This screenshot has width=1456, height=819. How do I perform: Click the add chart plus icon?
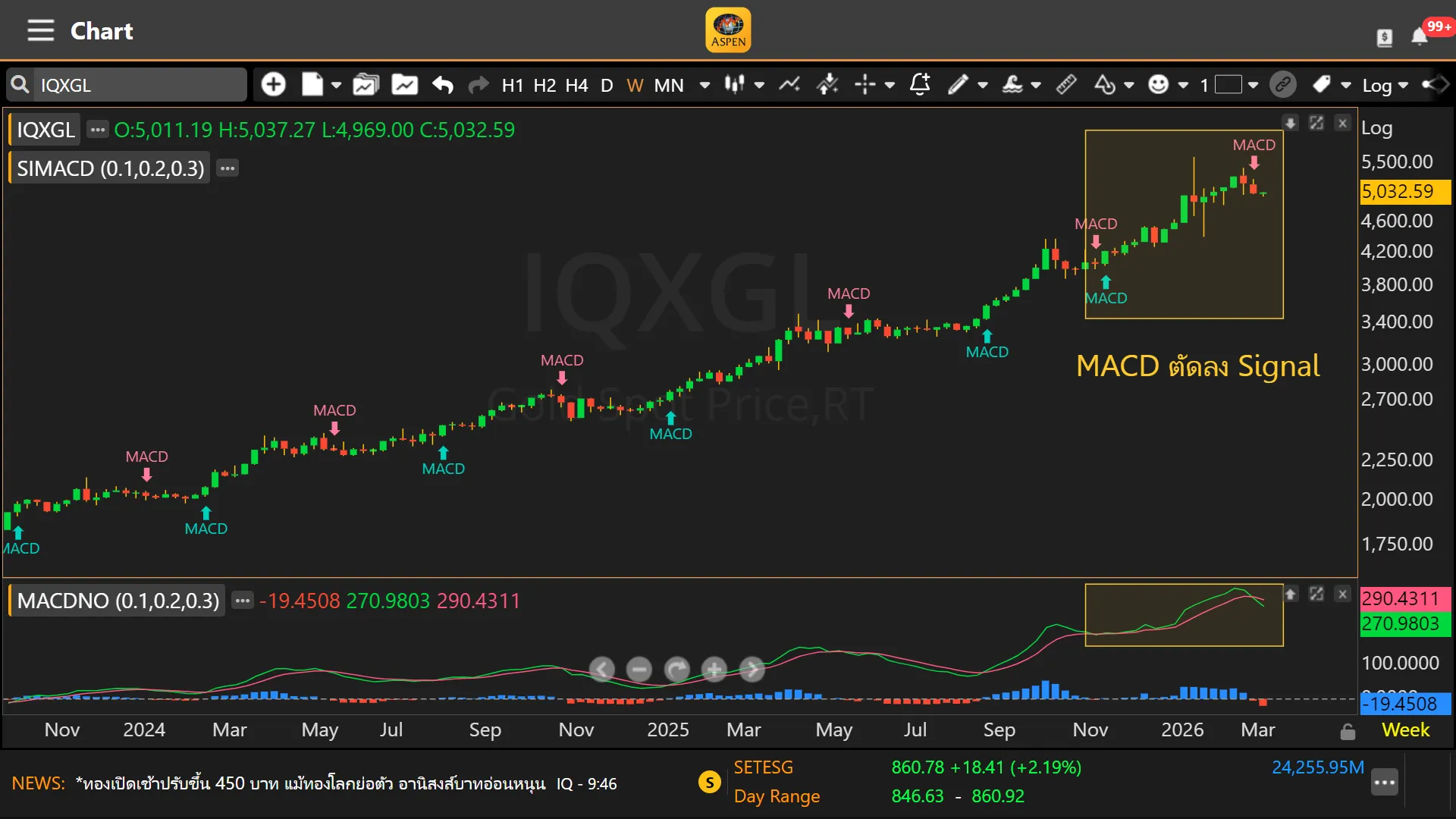click(x=273, y=85)
